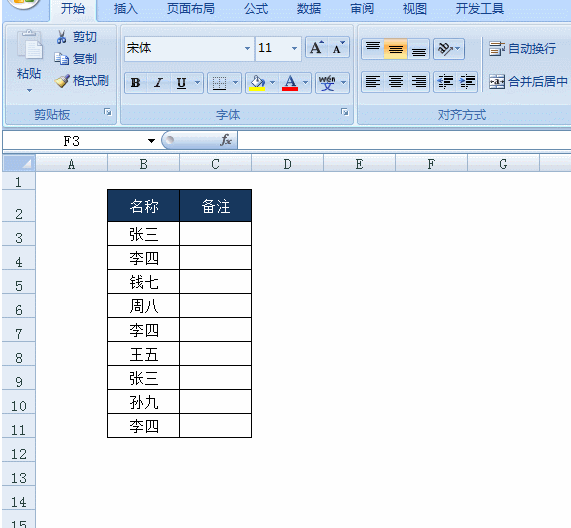This screenshot has height=528, width=571.
Task: Click the Copy icon
Action: coord(61,59)
